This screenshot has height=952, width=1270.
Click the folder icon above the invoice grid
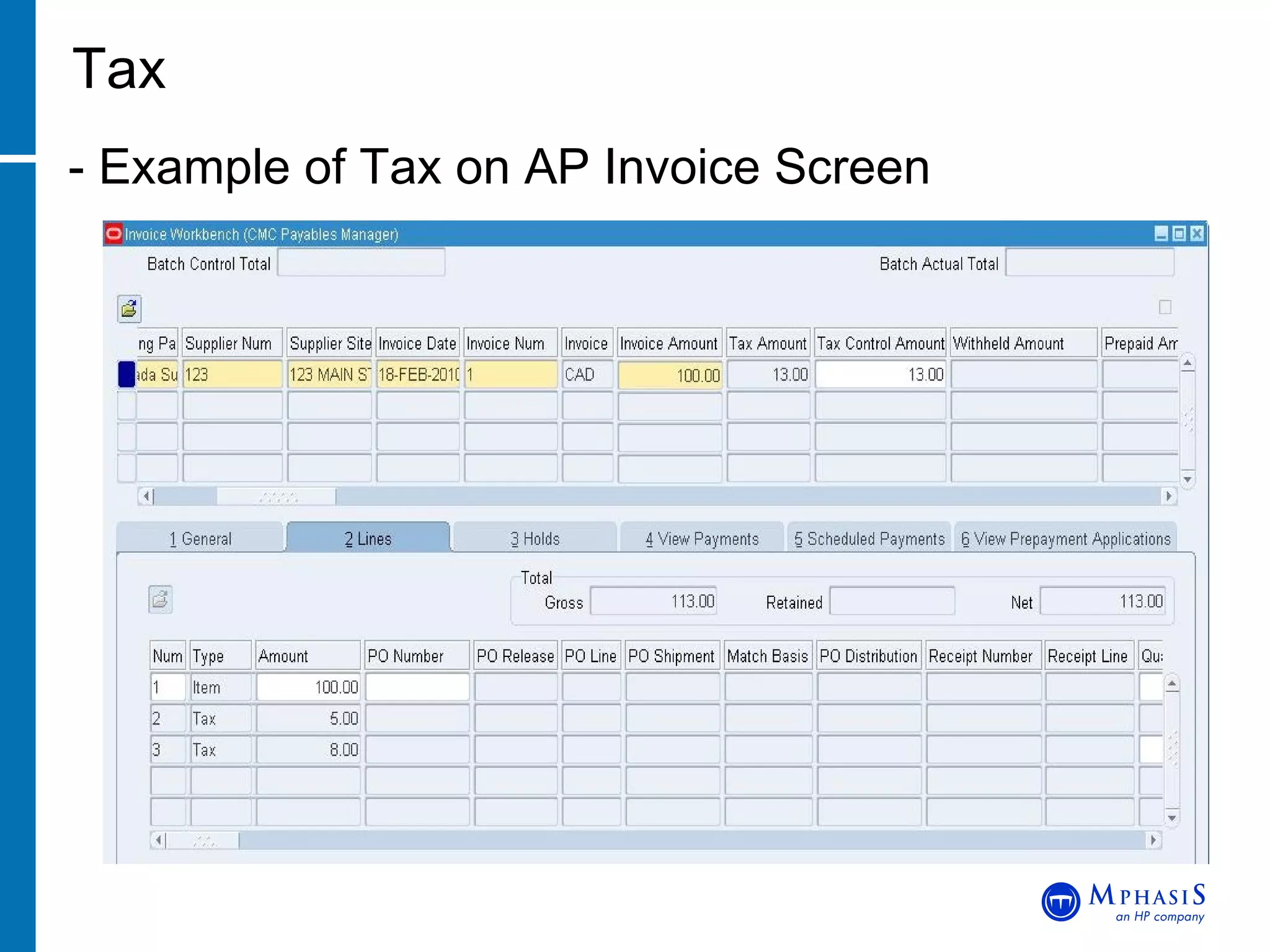129,309
